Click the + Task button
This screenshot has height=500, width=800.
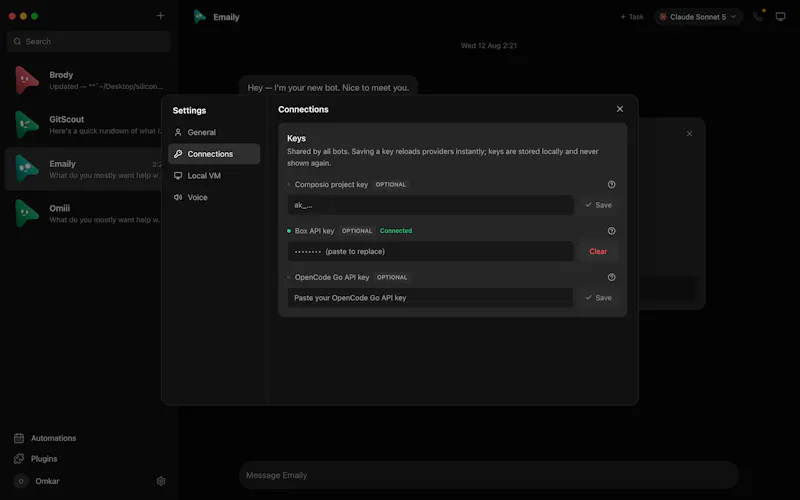632,17
